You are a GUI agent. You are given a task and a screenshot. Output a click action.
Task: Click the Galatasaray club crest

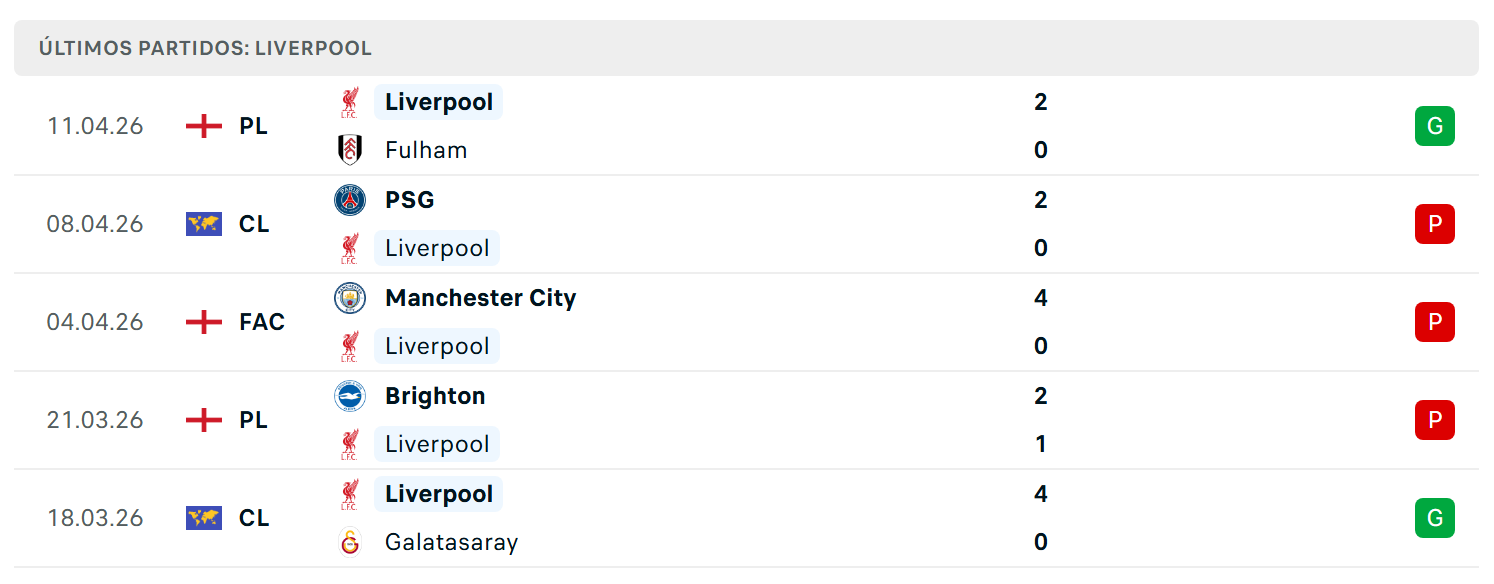(x=350, y=542)
